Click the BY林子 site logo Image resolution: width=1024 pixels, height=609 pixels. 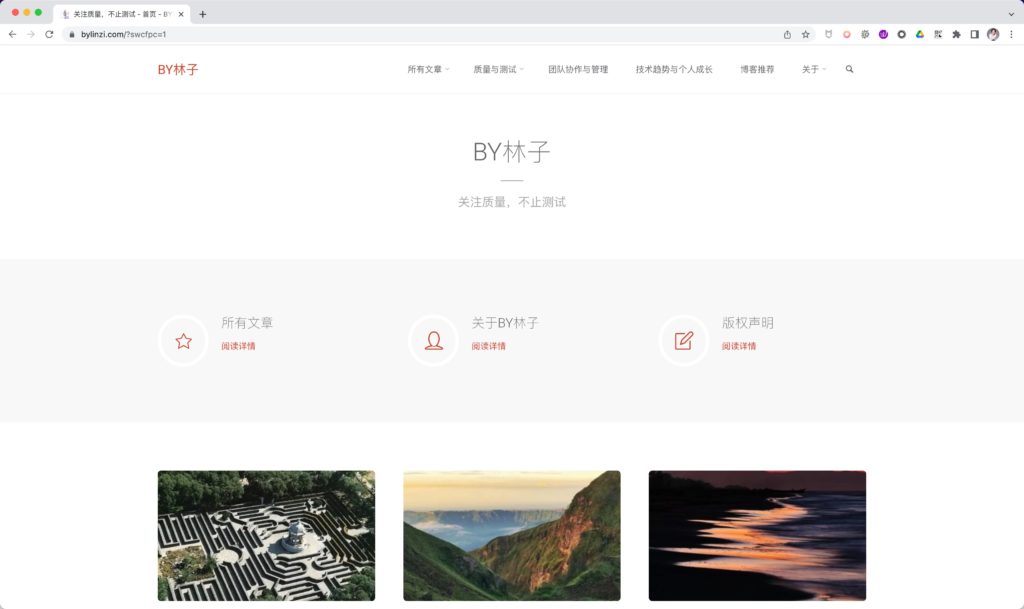pos(178,69)
